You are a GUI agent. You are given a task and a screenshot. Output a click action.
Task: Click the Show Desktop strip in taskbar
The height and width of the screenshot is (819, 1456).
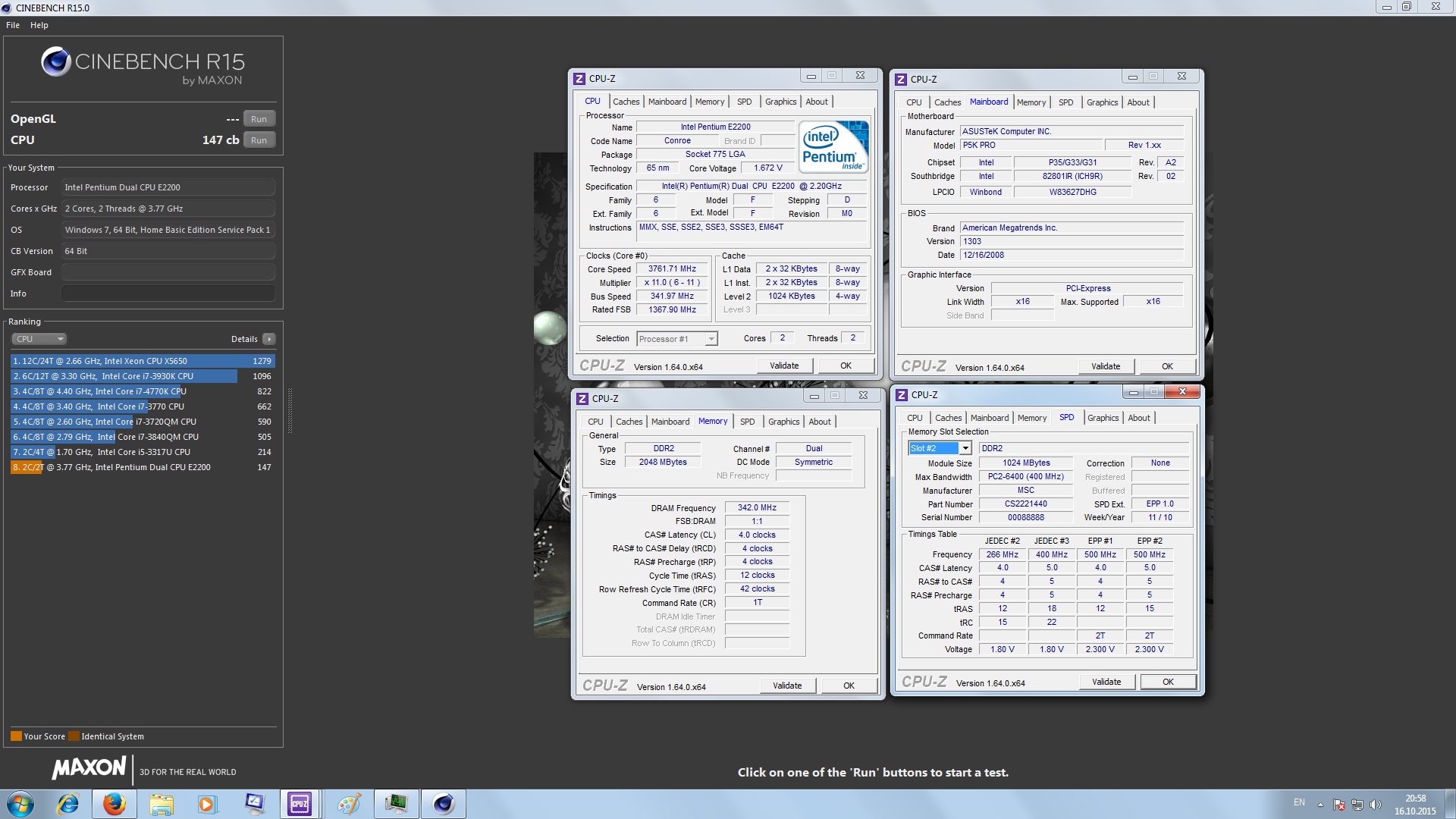point(1450,804)
